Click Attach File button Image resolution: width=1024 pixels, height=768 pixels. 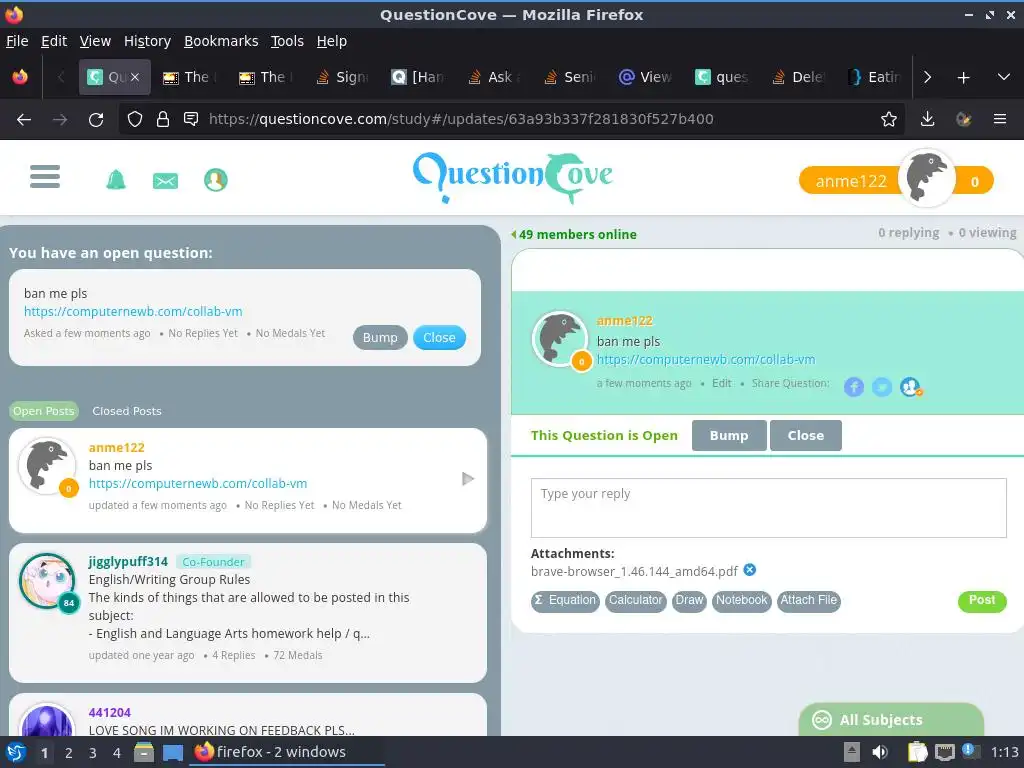click(x=808, y=600)
